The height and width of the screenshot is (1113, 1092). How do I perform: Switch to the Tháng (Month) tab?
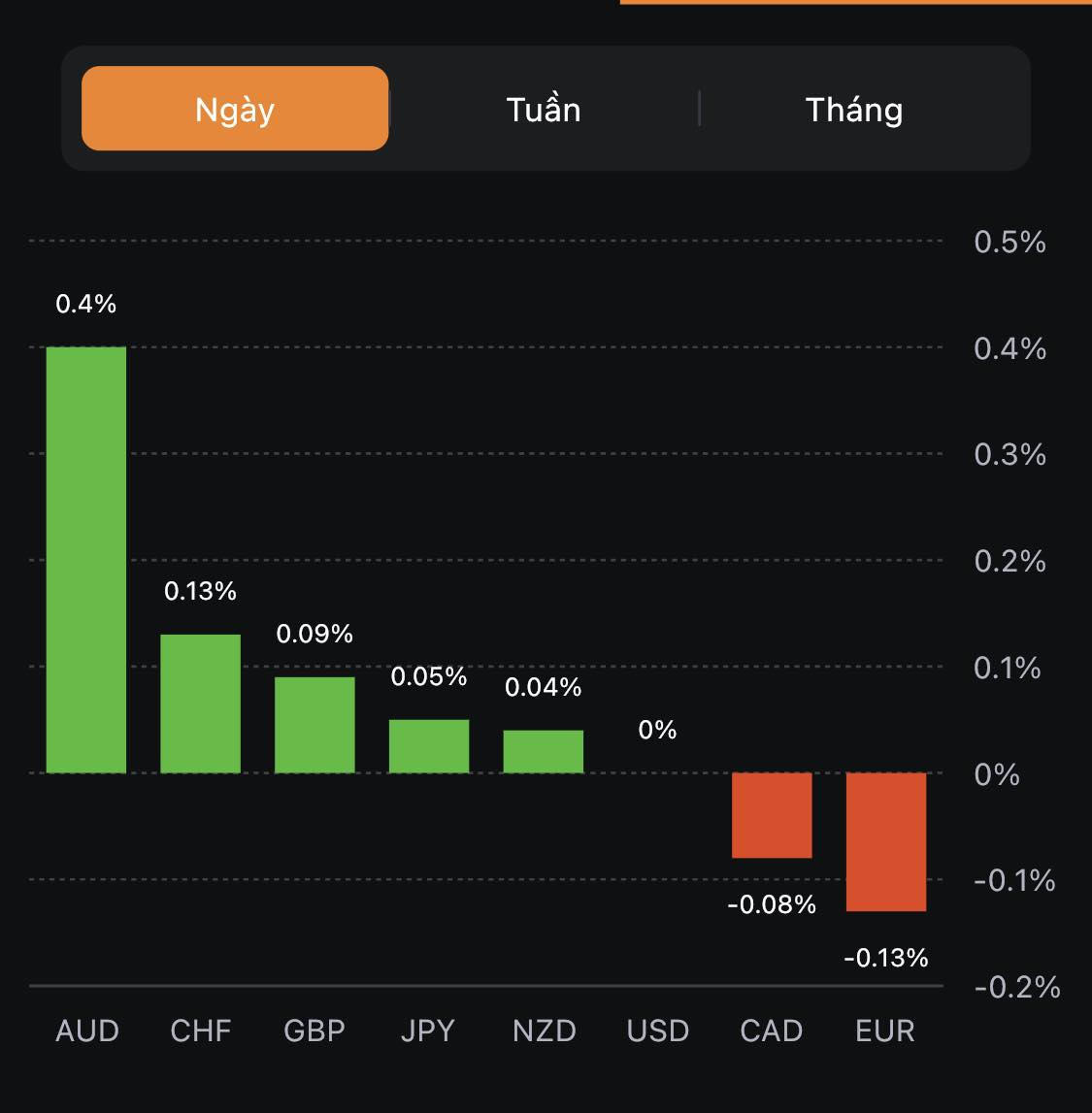pyautogui.click(x=854, y=109)
